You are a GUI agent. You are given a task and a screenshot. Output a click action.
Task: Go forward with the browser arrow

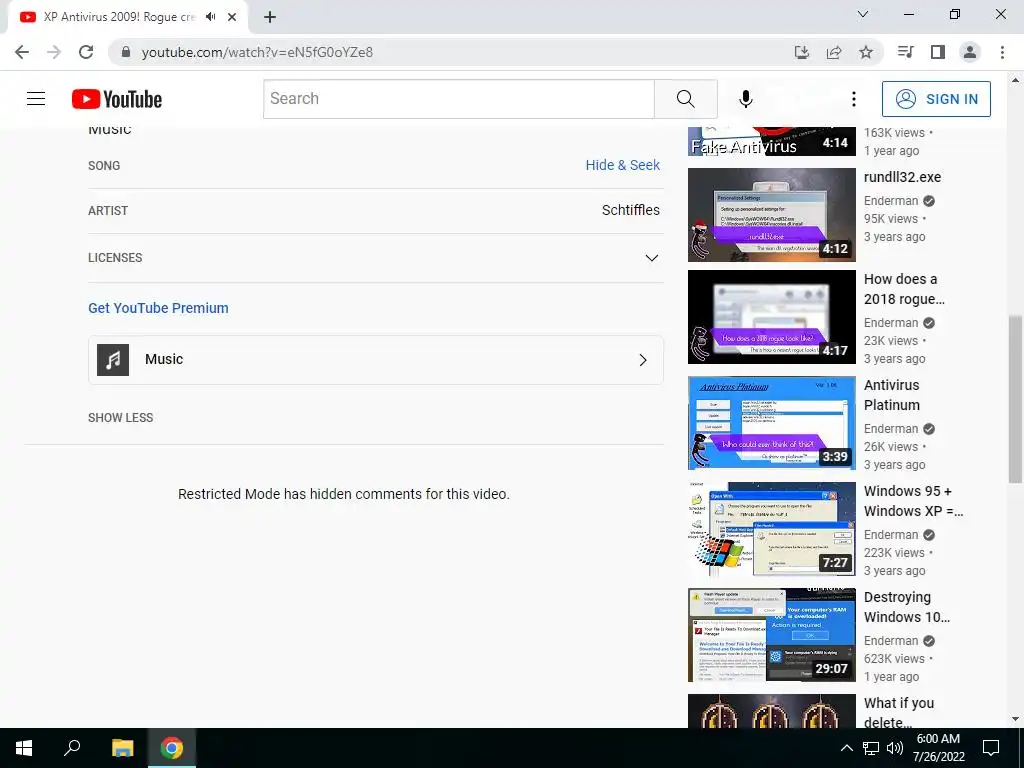click(54, 52)
